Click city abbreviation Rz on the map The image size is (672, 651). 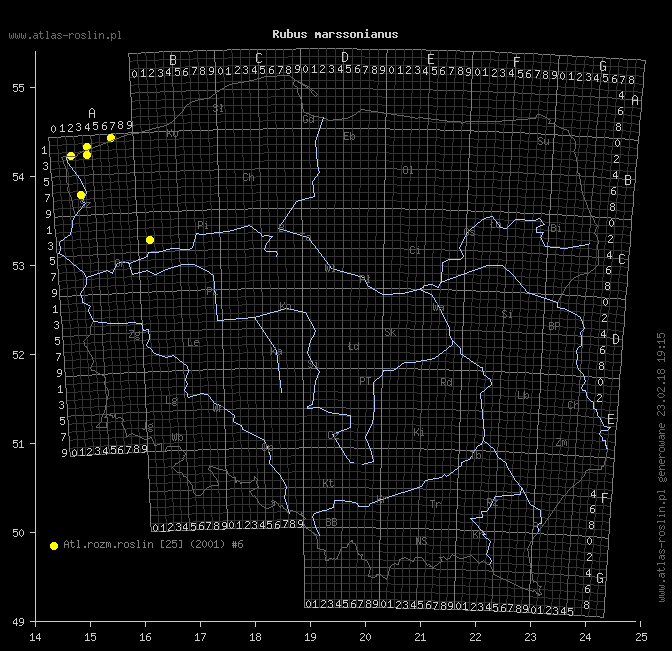click(x=492, y=502)
